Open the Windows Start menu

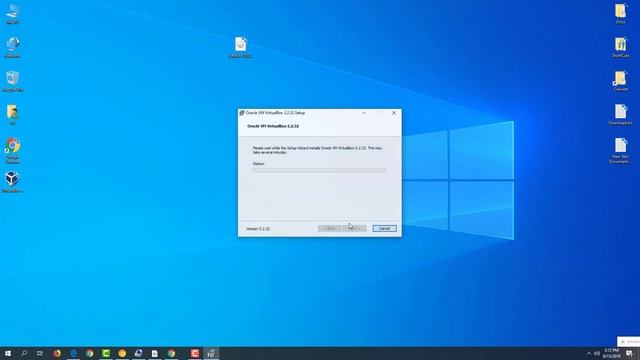tap(8, 353)
